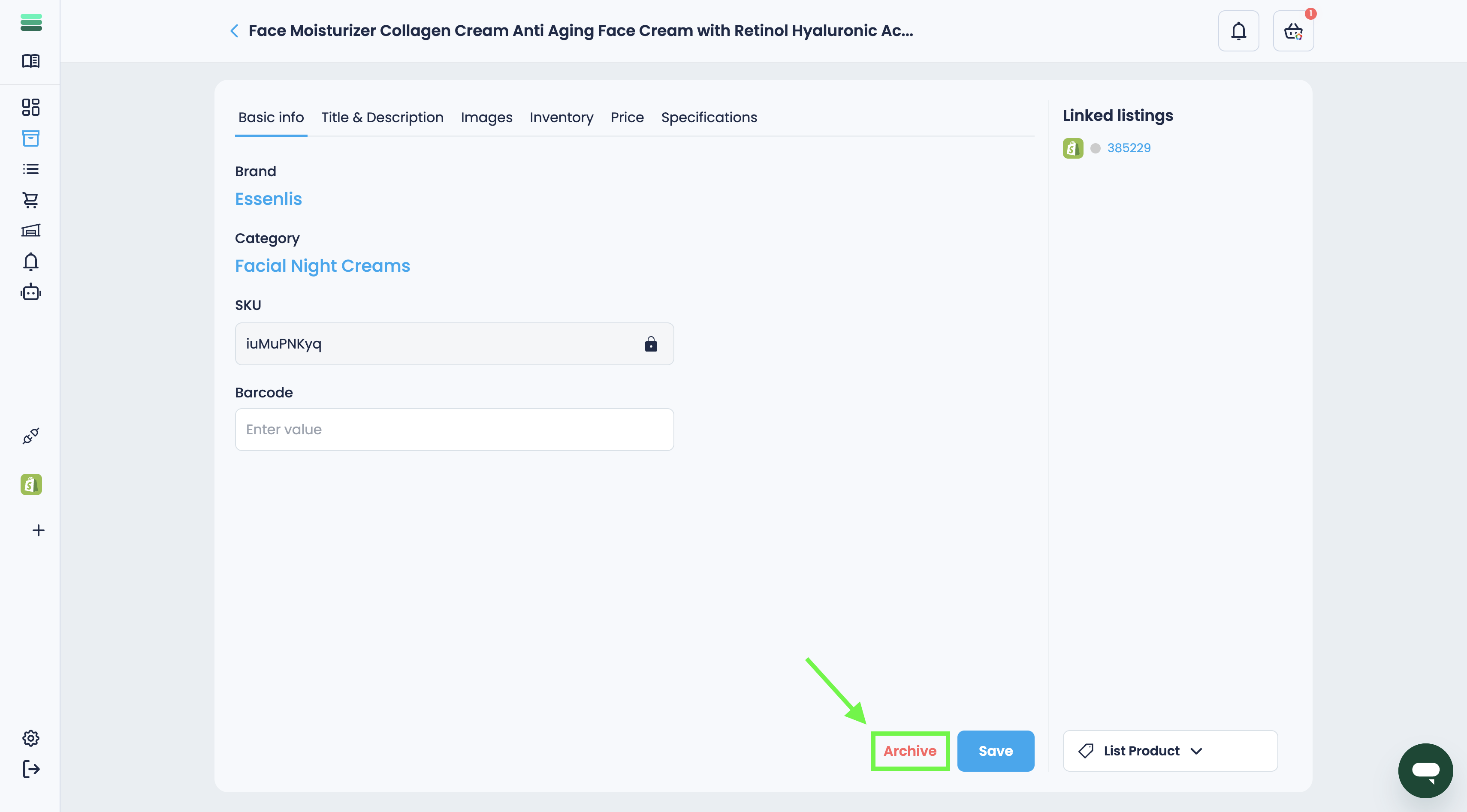
Task: Open the plug integrations icon in sidebar
Action: [31, 436]
